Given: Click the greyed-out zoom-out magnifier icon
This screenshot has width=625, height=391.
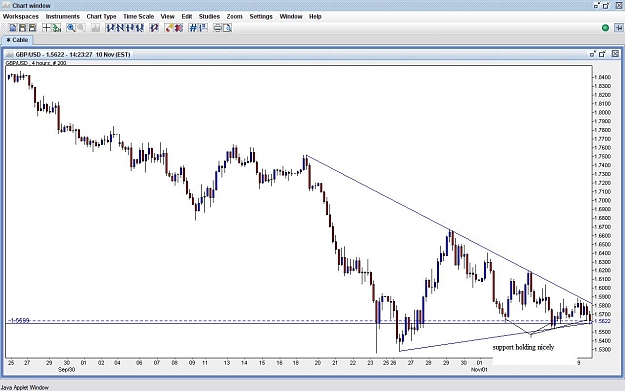Looking at the screenshot, I should (81, 28).
